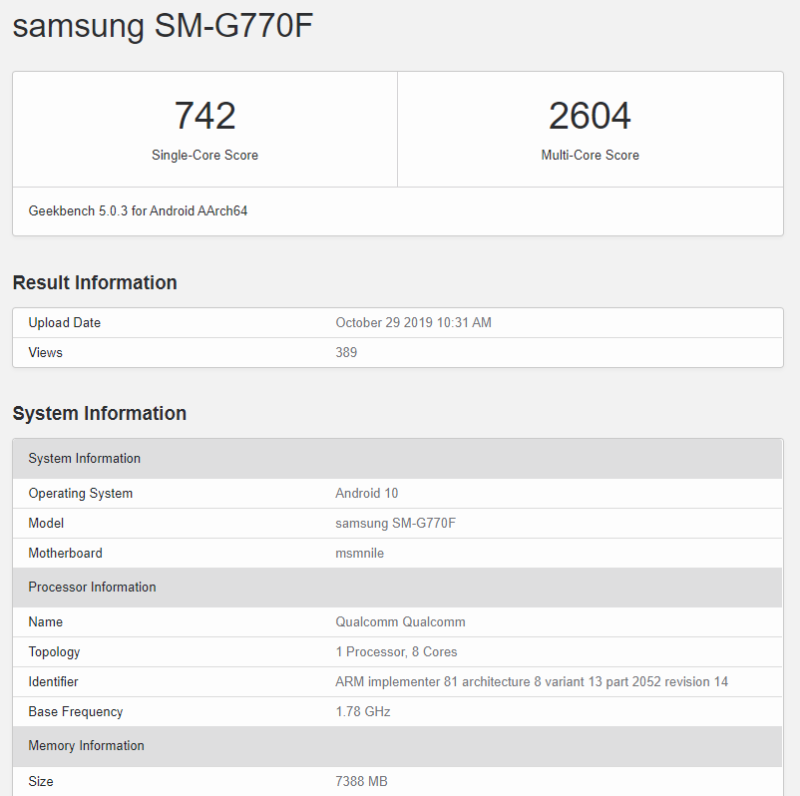Click the Result Information heading
The image size is (800, 796).
95,283
